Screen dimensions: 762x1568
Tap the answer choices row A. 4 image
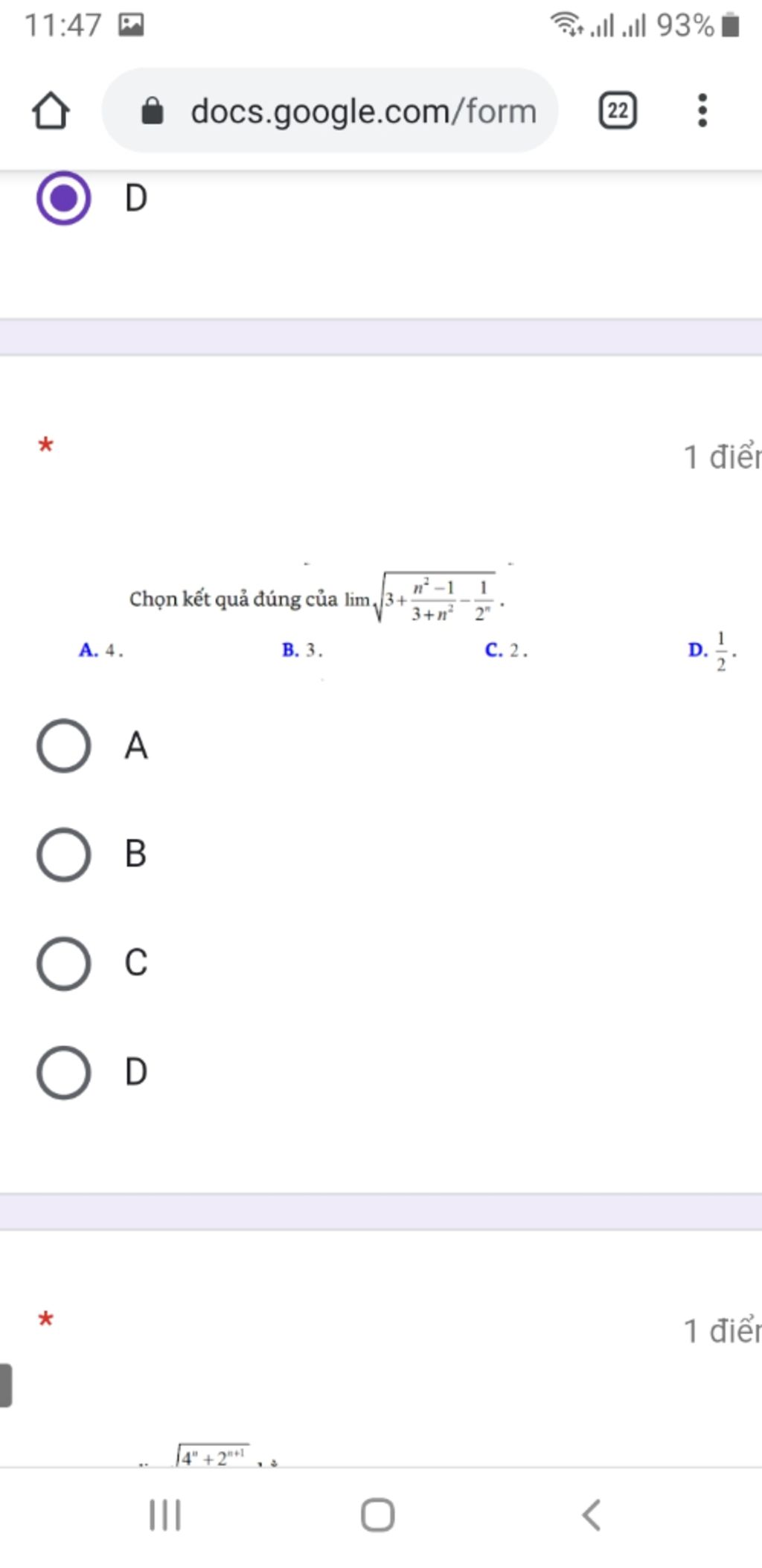[x=408, y=651]
